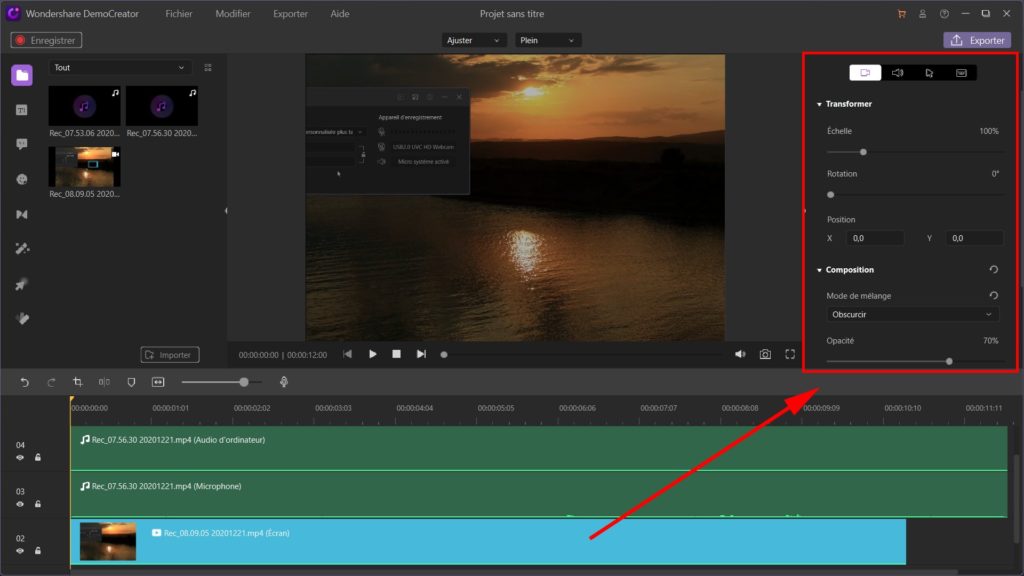The height and width of the screenshot is (576, 1024).
Task: Open the bottom sidebar panel icon
Action: point(22,319)
